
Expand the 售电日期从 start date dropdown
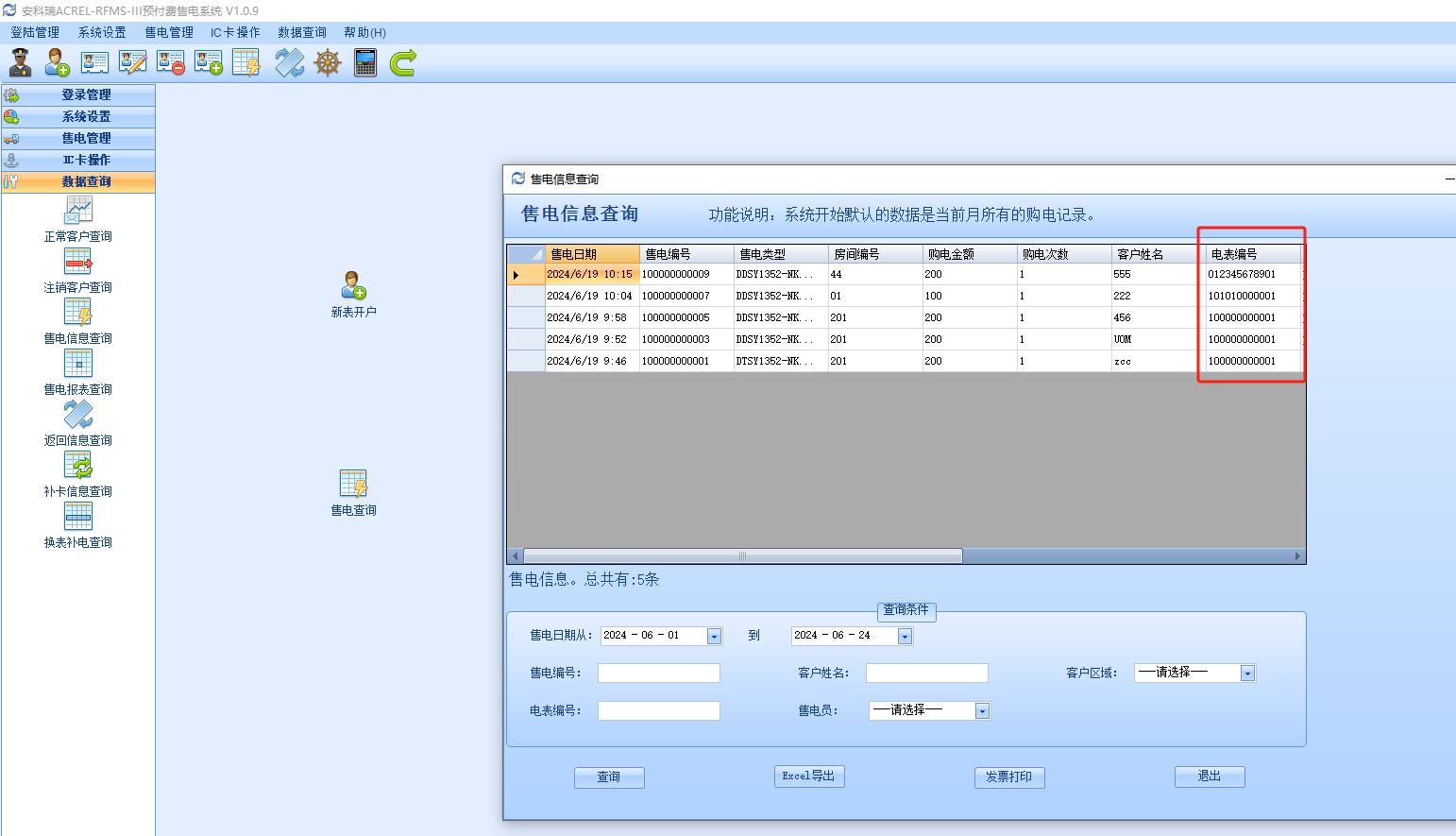click(714, 637)
